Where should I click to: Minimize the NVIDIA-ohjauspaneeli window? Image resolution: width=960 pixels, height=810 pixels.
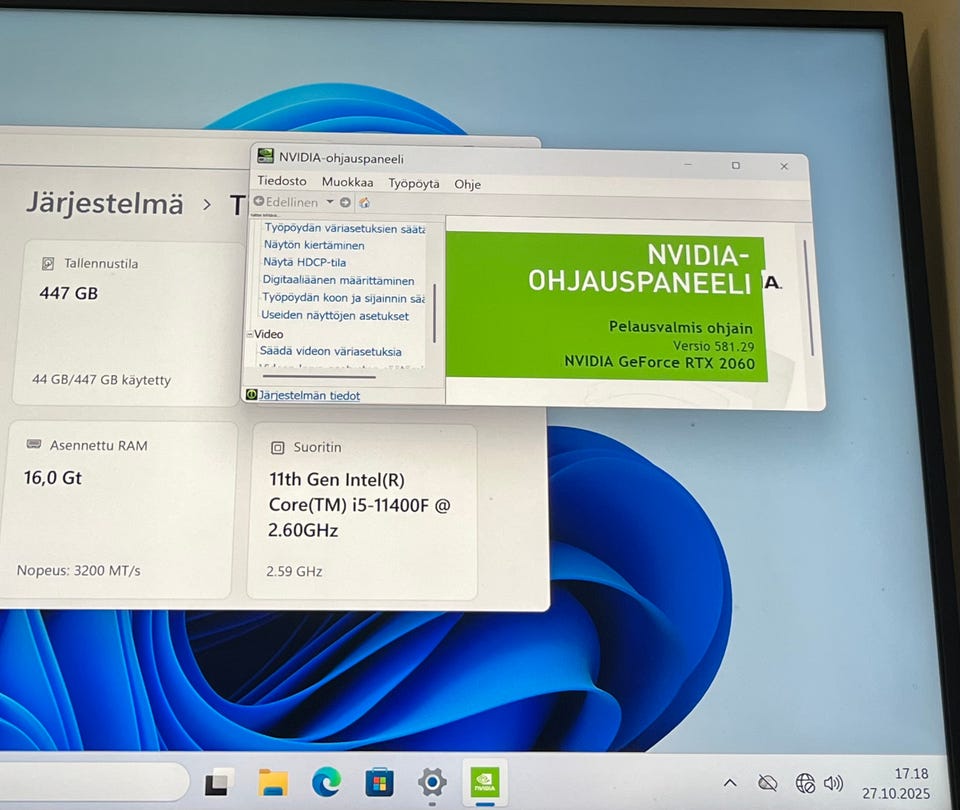pos(688,164)
